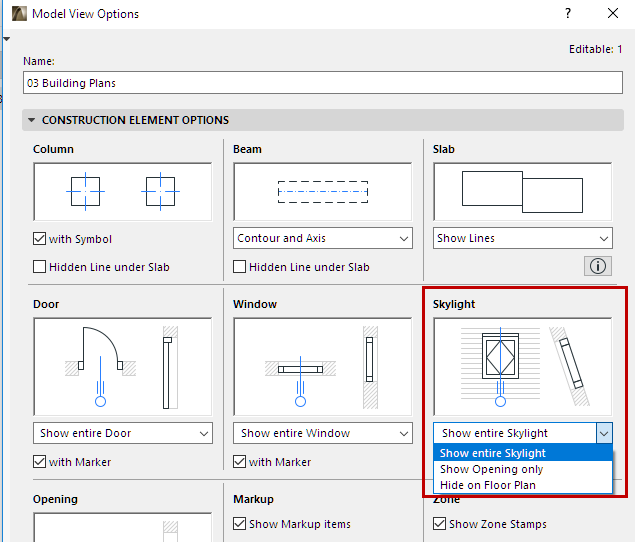Disable Show Markup items checkbox

(x=240, y=524)
